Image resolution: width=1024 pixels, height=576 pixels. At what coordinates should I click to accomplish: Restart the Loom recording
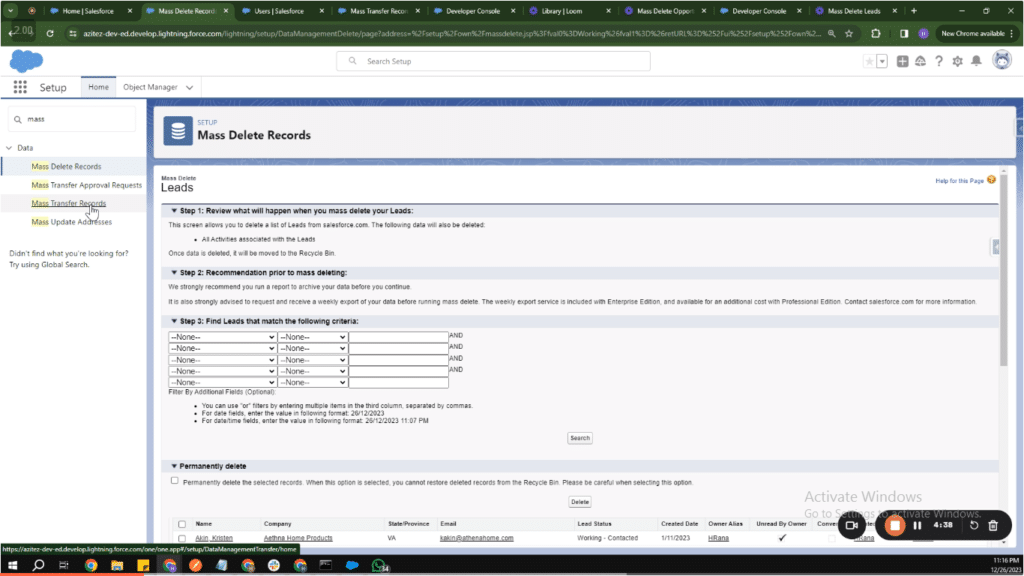point(974,525)
